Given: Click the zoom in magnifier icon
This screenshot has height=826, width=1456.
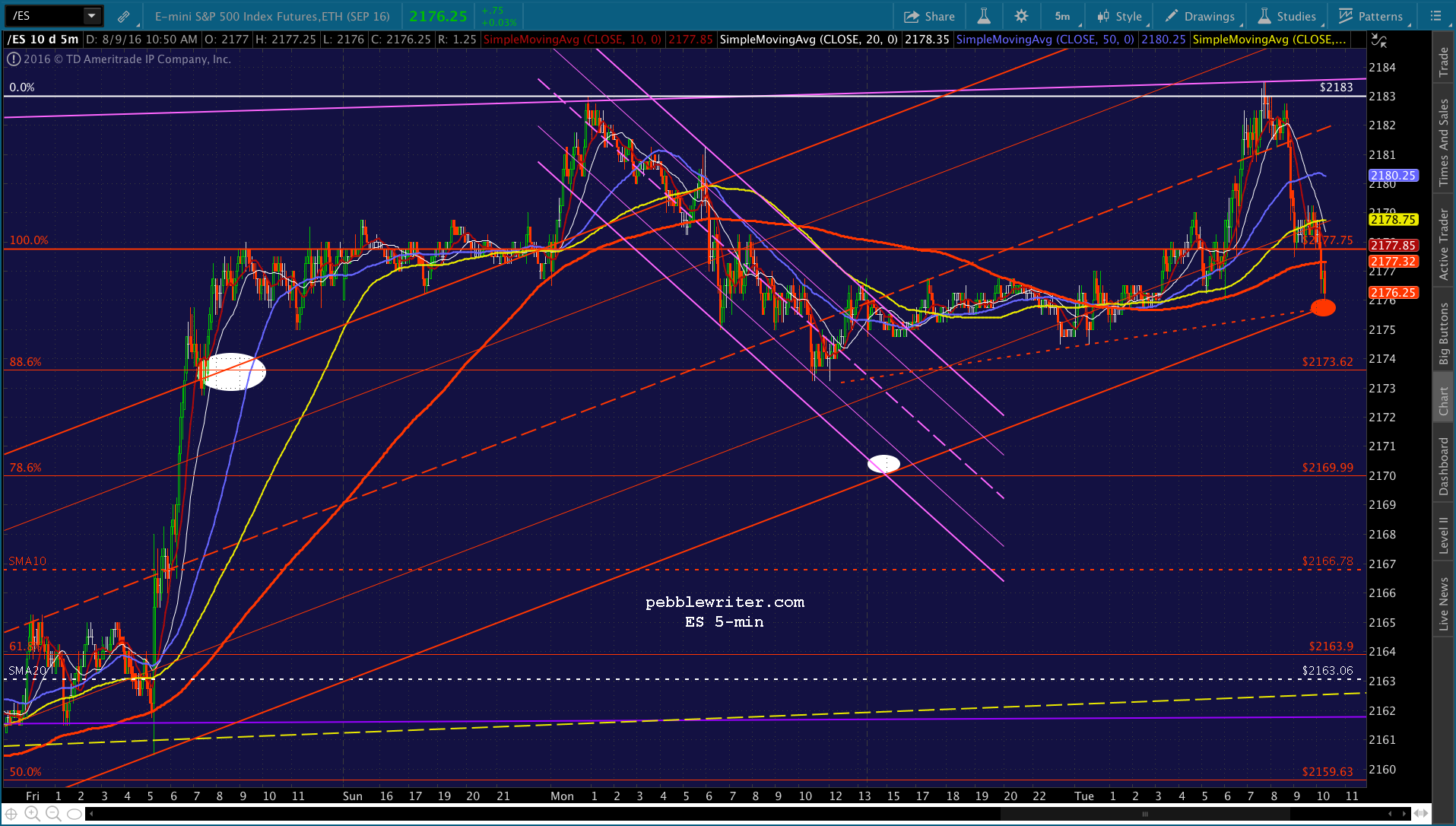Looking at the screenshot, I should pyautogui.click(x=32, y=814).
